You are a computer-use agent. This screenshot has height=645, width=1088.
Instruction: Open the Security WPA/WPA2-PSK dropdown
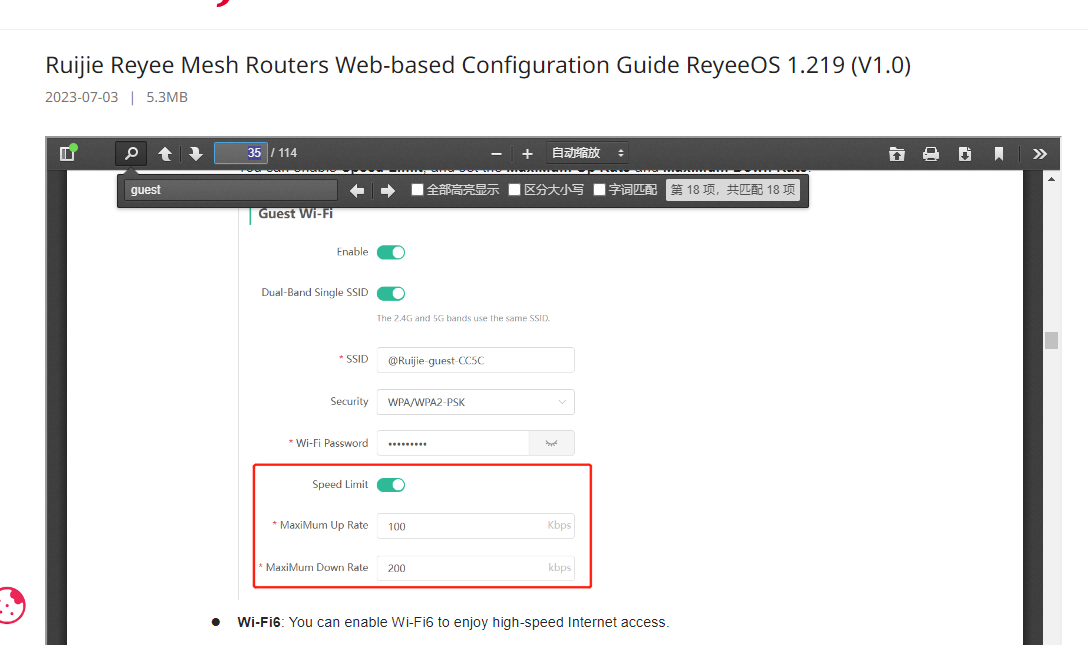click(475, 402)
